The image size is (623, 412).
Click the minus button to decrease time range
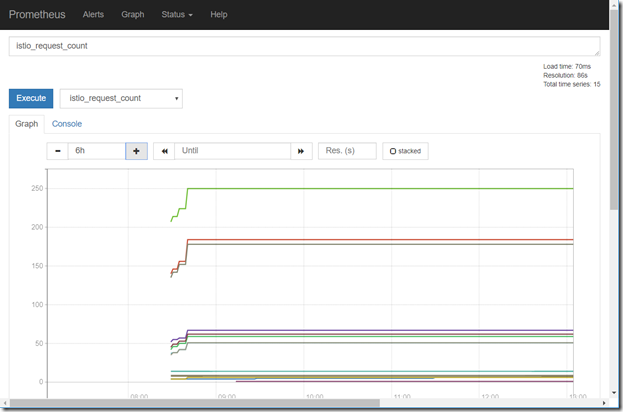(57, 151)
